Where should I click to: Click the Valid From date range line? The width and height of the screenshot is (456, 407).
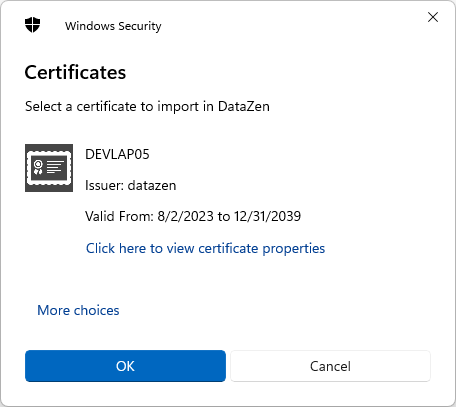click(193, 216)
